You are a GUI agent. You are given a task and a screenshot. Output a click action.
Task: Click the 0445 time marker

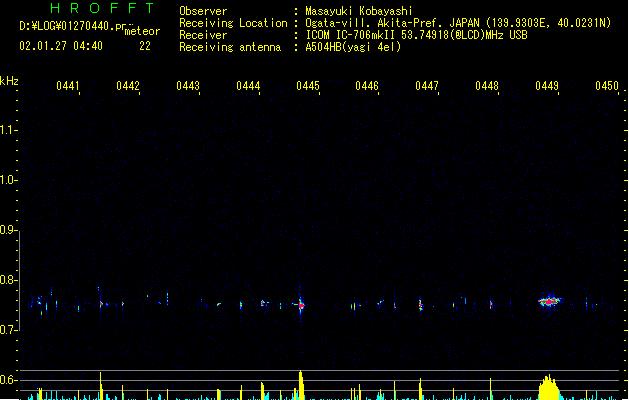click(308, 86)
